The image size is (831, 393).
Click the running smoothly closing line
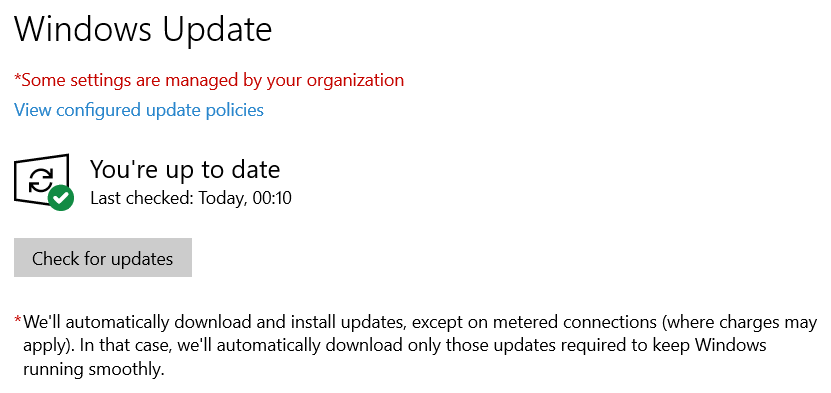94,369
